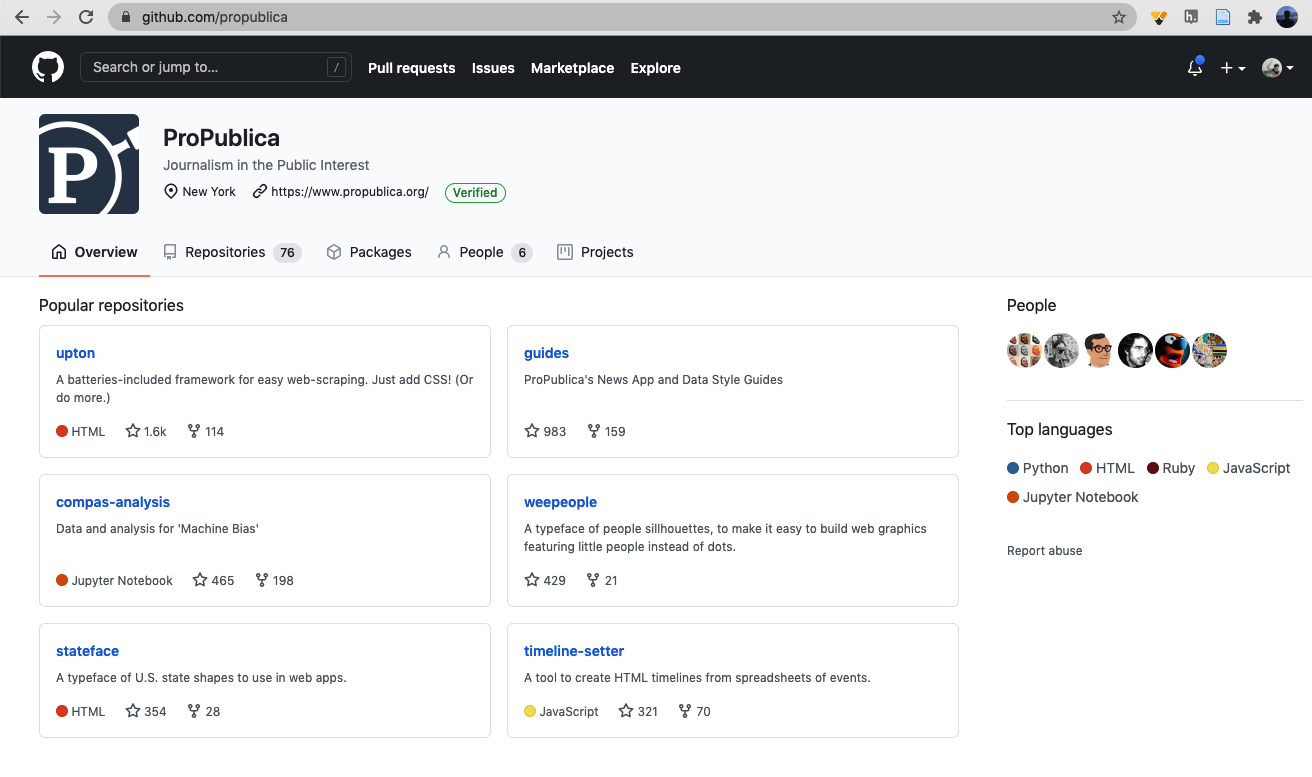Open the Packages tab
This screenshot has width=1312, height=777.
click(x=369, y=252)
